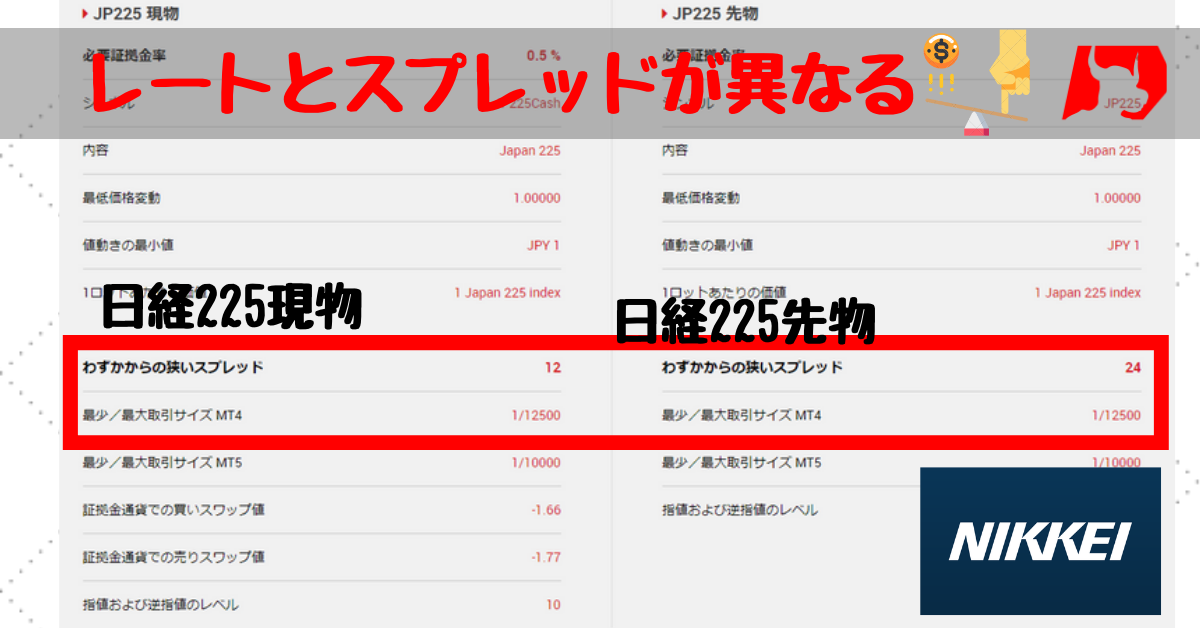1200x628 pixels.
Task: Click 証拠金通貨での買いスワップ値 row label
Action: (173, 510)
